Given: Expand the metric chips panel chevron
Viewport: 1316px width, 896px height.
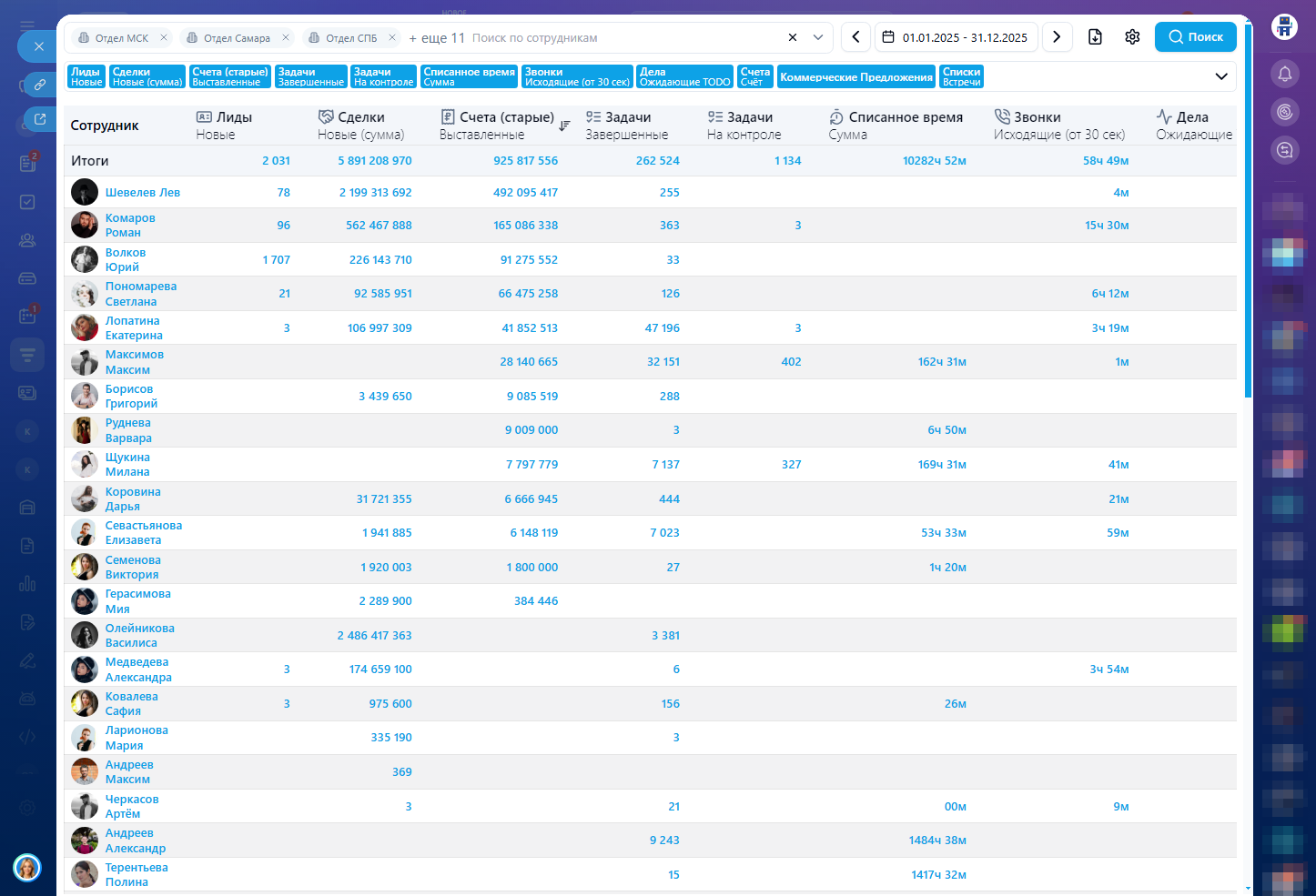Looking at the screenshot, I should [1221, 76].
